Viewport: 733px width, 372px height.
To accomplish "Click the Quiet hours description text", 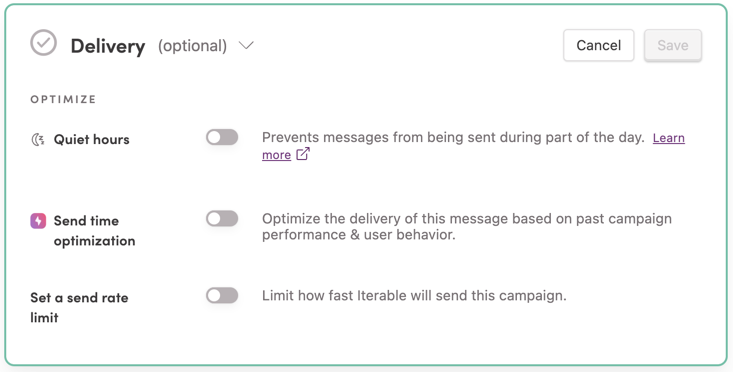I will pos(453,137).
